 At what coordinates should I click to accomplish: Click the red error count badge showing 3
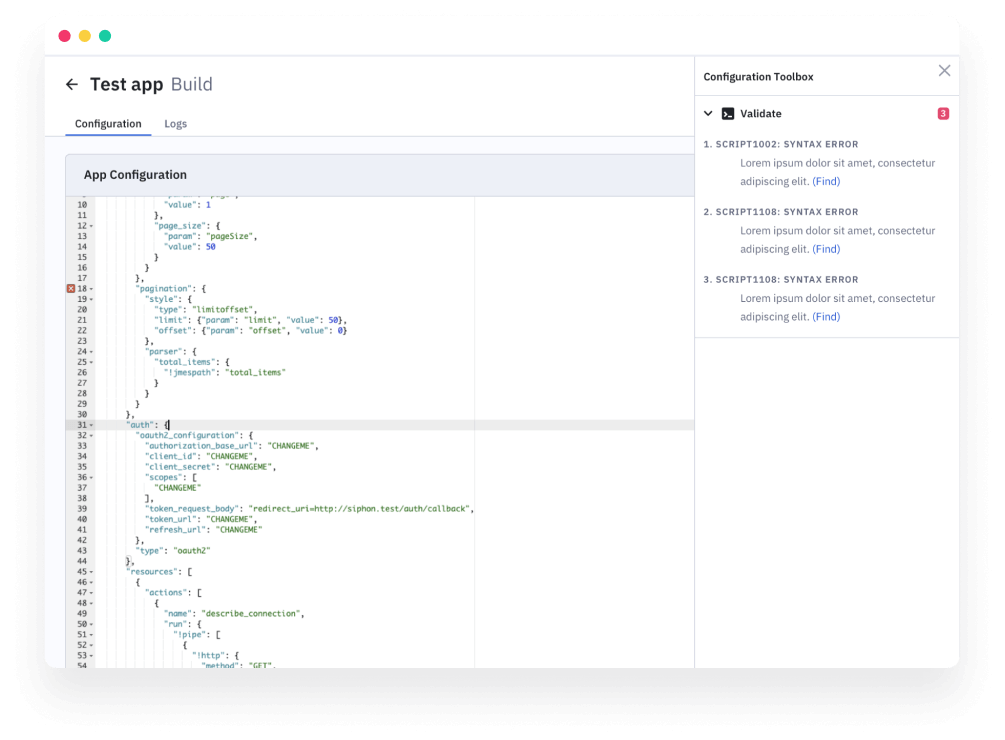943,113
